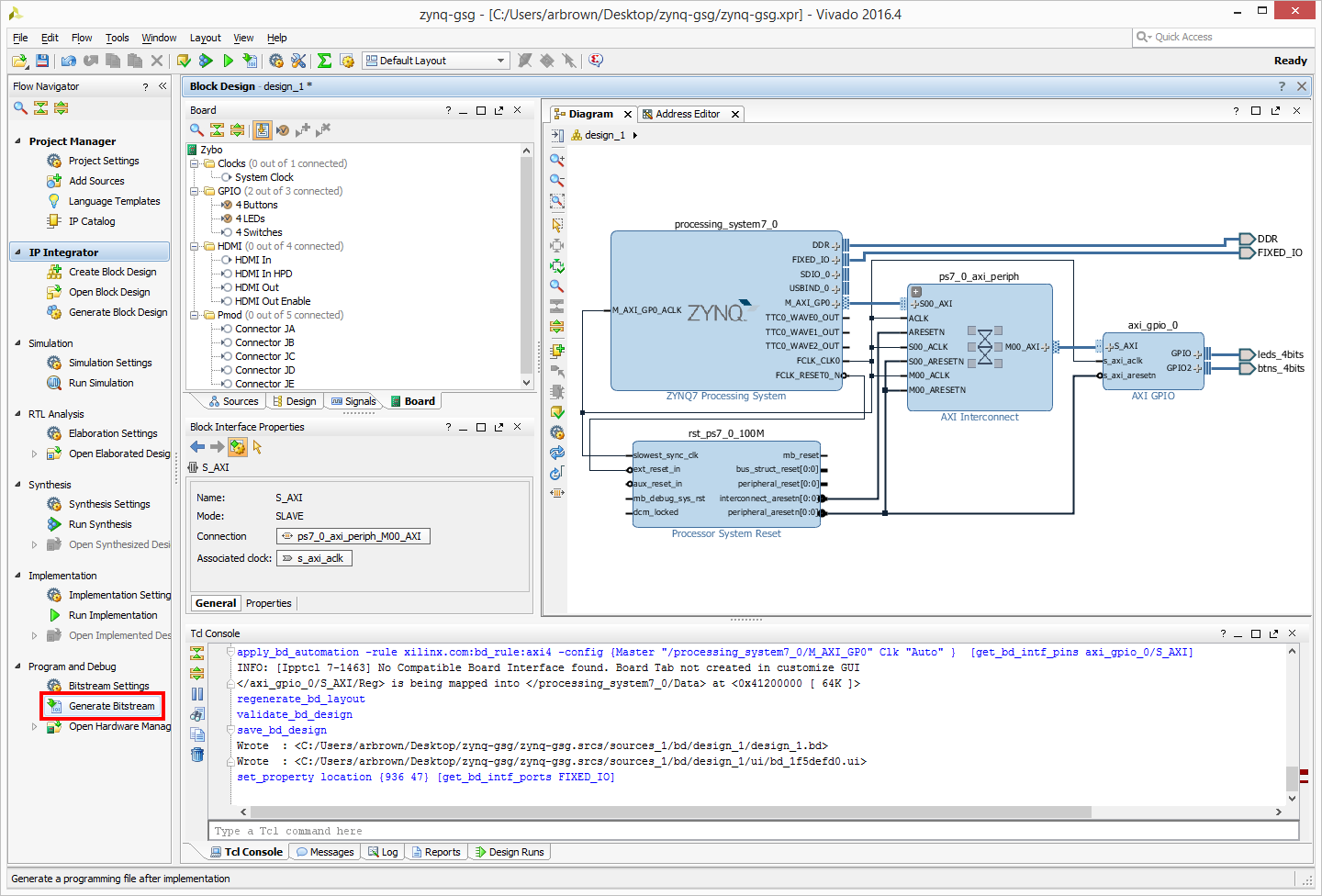
Task: Click the Validate Design checkmark icon
Action: (556, 412)
